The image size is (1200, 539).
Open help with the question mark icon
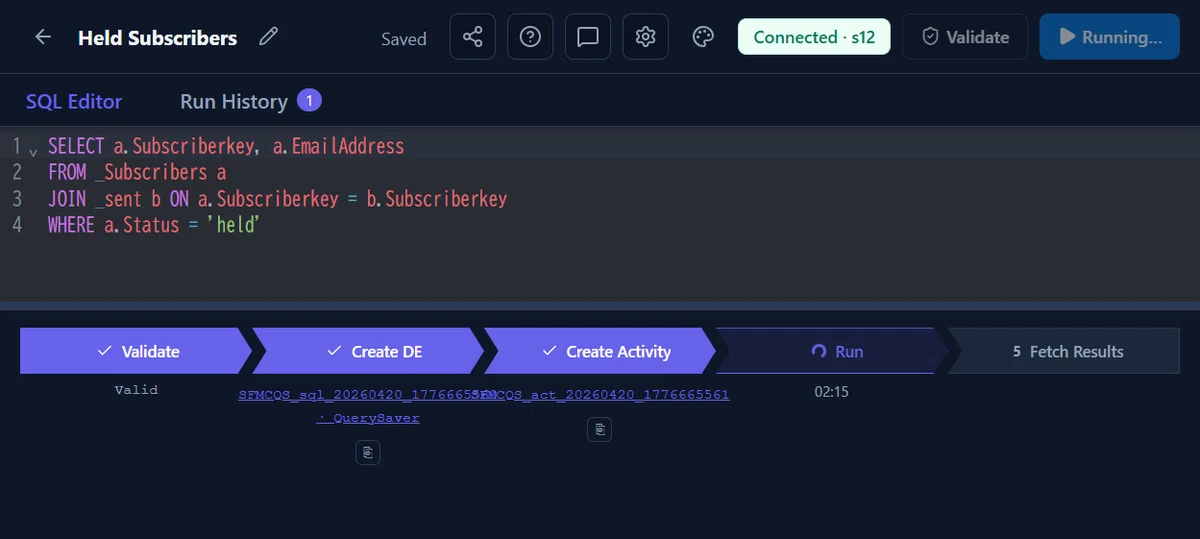(531, 37)
